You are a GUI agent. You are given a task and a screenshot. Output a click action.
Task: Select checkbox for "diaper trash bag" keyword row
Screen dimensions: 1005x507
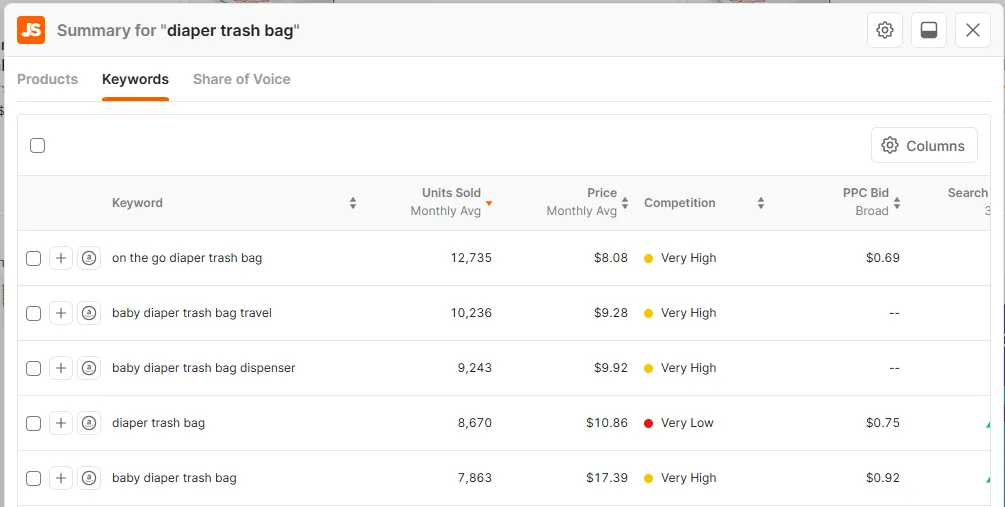pos(34,423)
